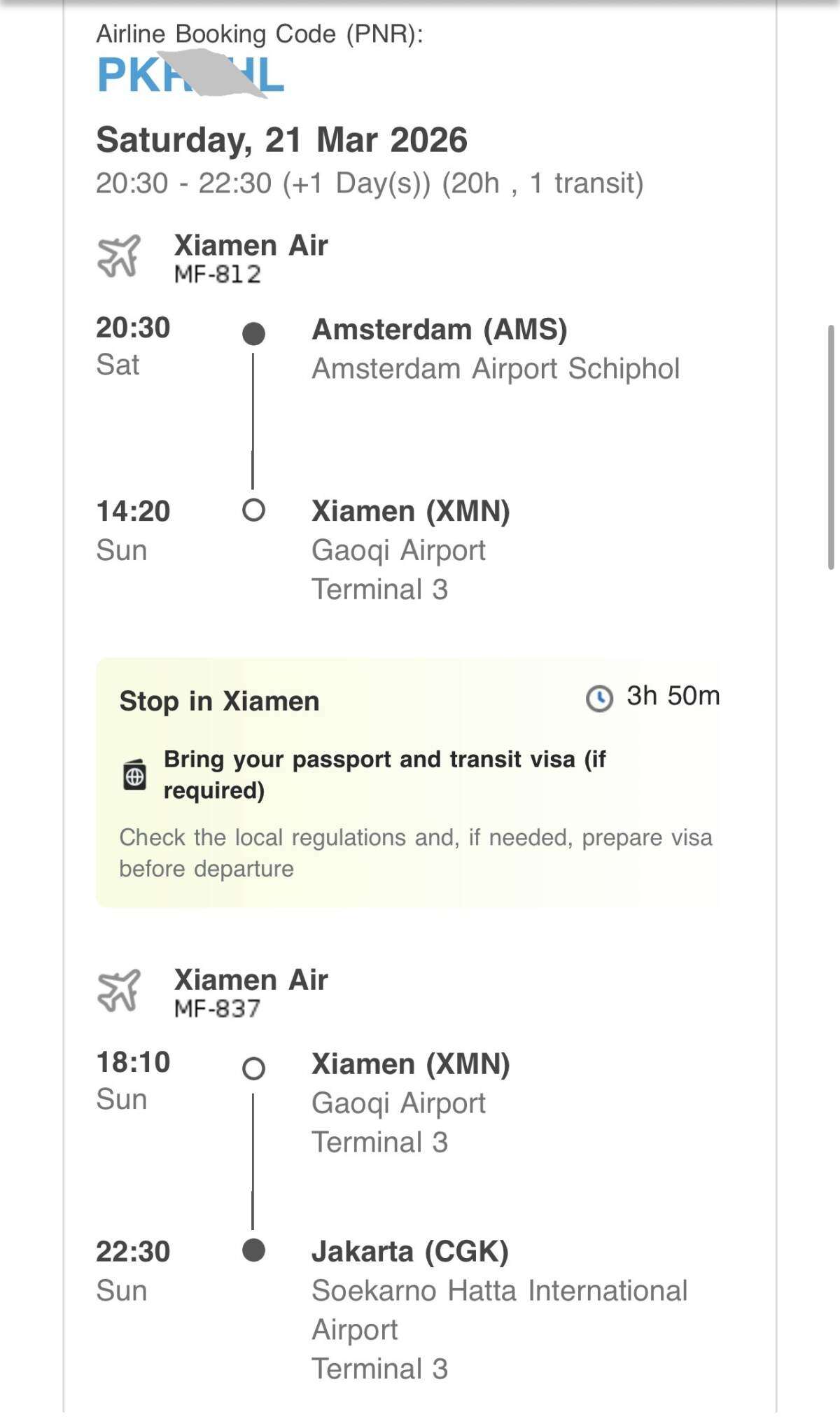This screenshot has width=840, height=1417.
Task: Tap the '3h 50m' layover duration
Action: tap(673, 696)
